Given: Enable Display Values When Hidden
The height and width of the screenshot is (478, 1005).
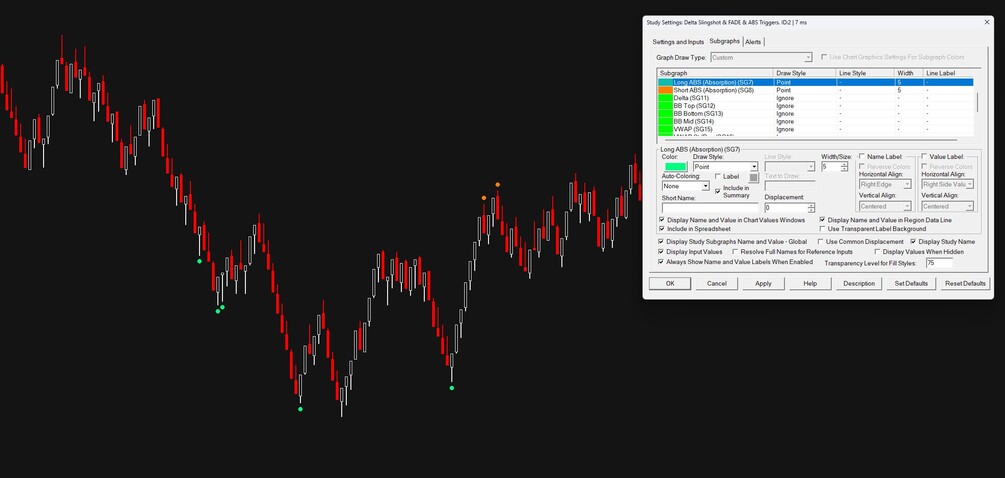Looking at the screenshot, I should click(x=877, y=252).
